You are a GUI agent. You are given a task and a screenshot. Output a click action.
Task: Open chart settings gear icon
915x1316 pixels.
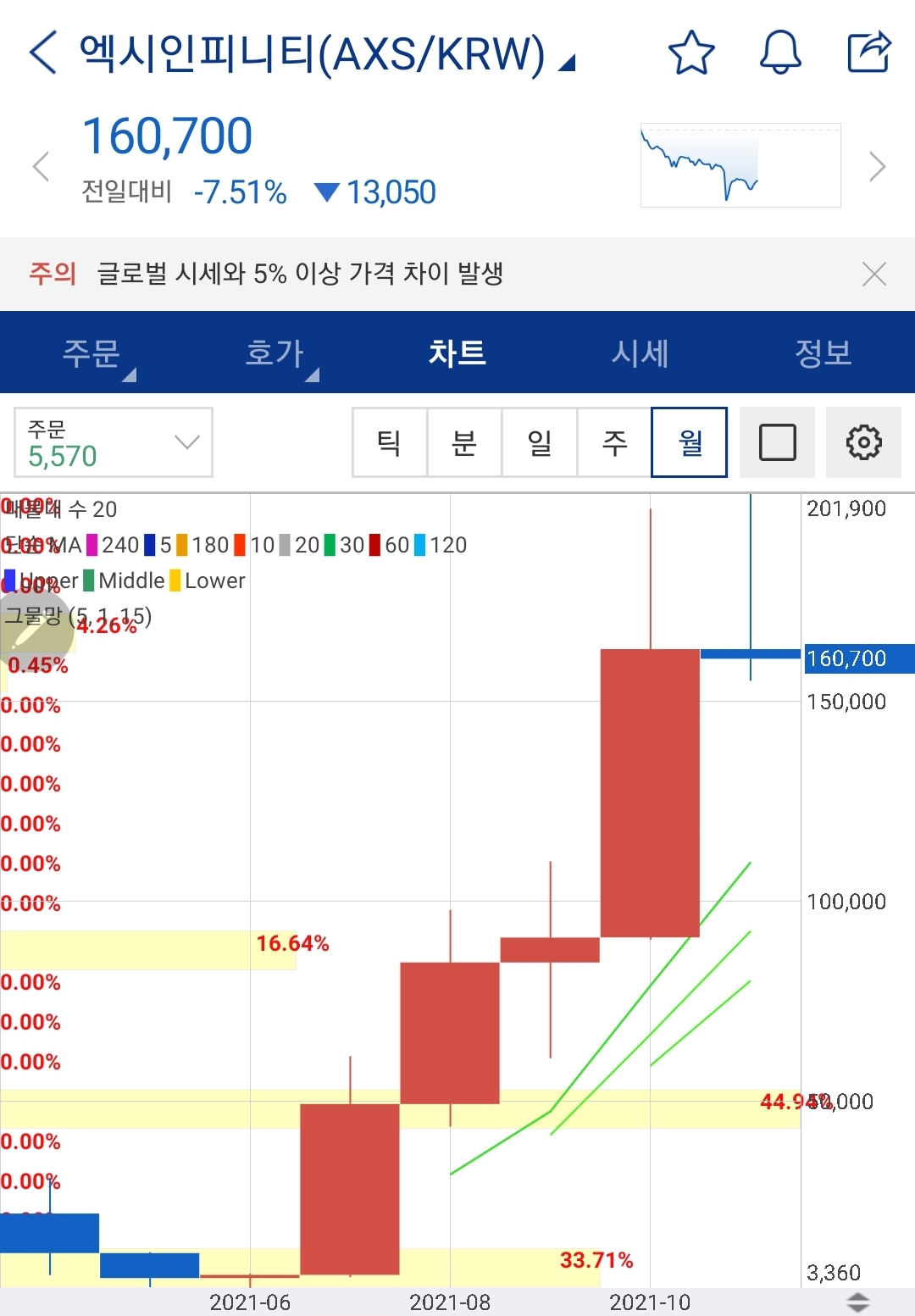click(863, 442)
